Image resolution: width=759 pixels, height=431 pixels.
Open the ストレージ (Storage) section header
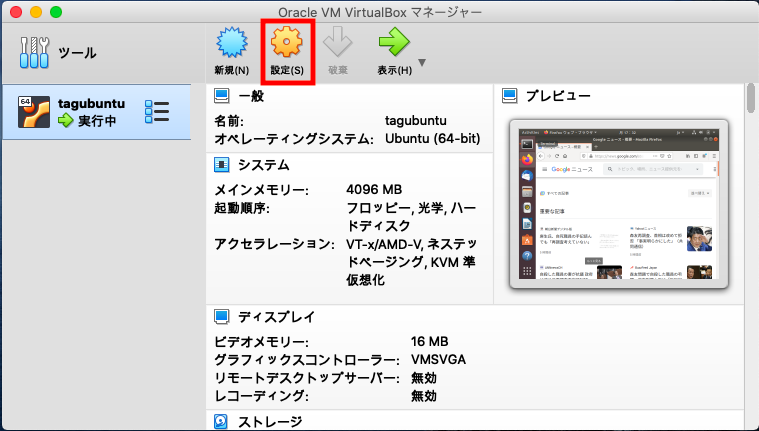pos(270,422)
